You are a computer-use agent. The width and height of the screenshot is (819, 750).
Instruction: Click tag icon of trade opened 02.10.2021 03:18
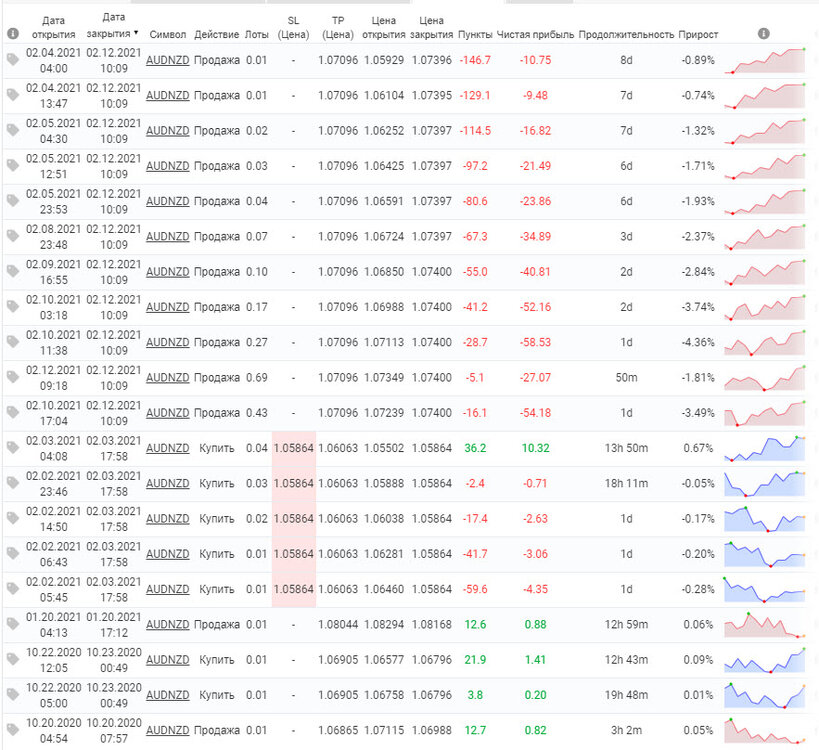pyautogui.click(x=13, y=307)
